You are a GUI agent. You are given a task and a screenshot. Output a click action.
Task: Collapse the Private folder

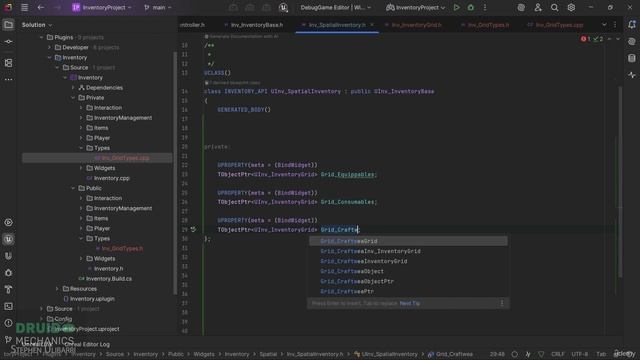coord(73,98)
